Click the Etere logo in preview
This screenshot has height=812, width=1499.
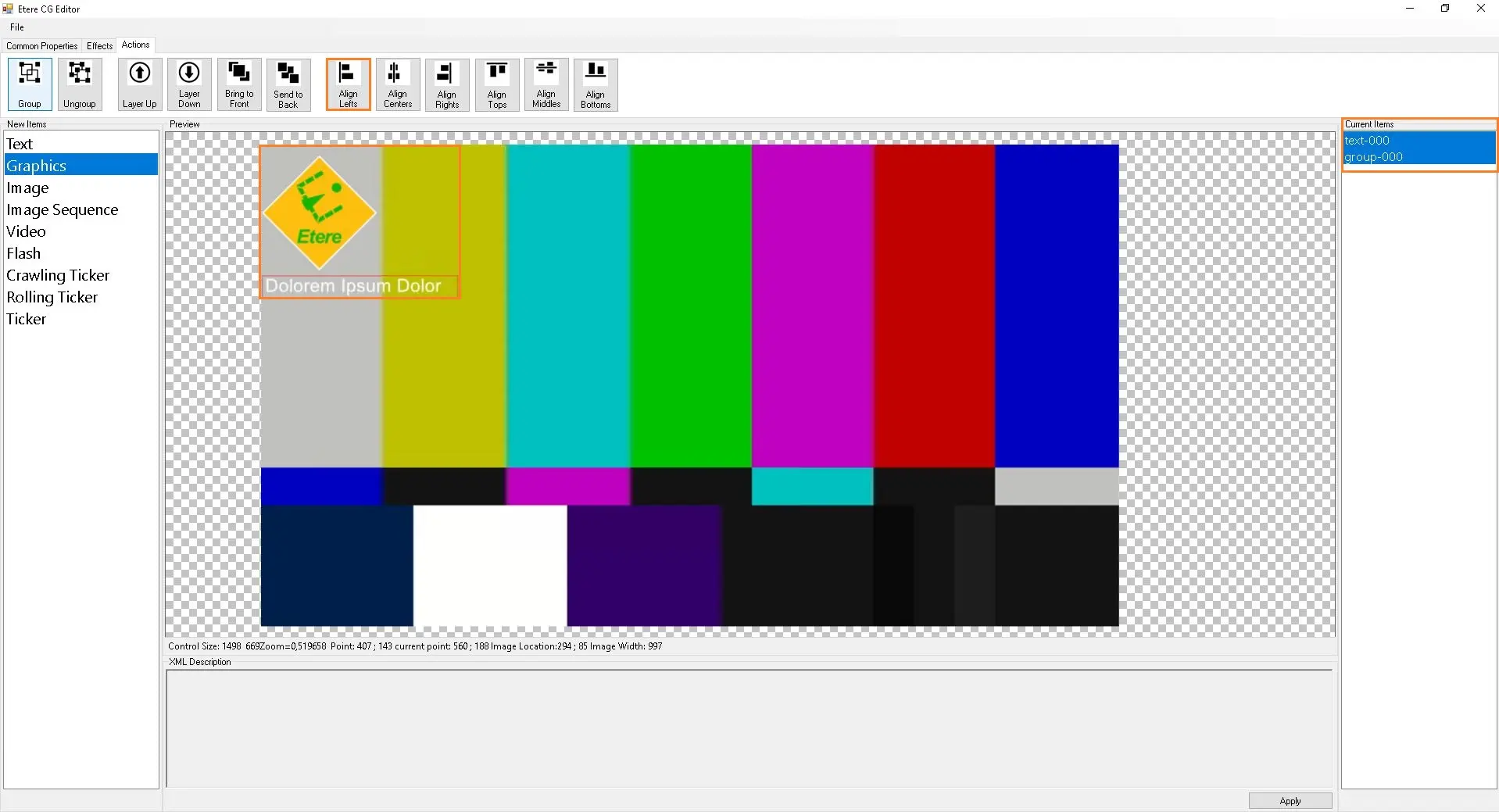pyautogui.click(x=320, y=212)
